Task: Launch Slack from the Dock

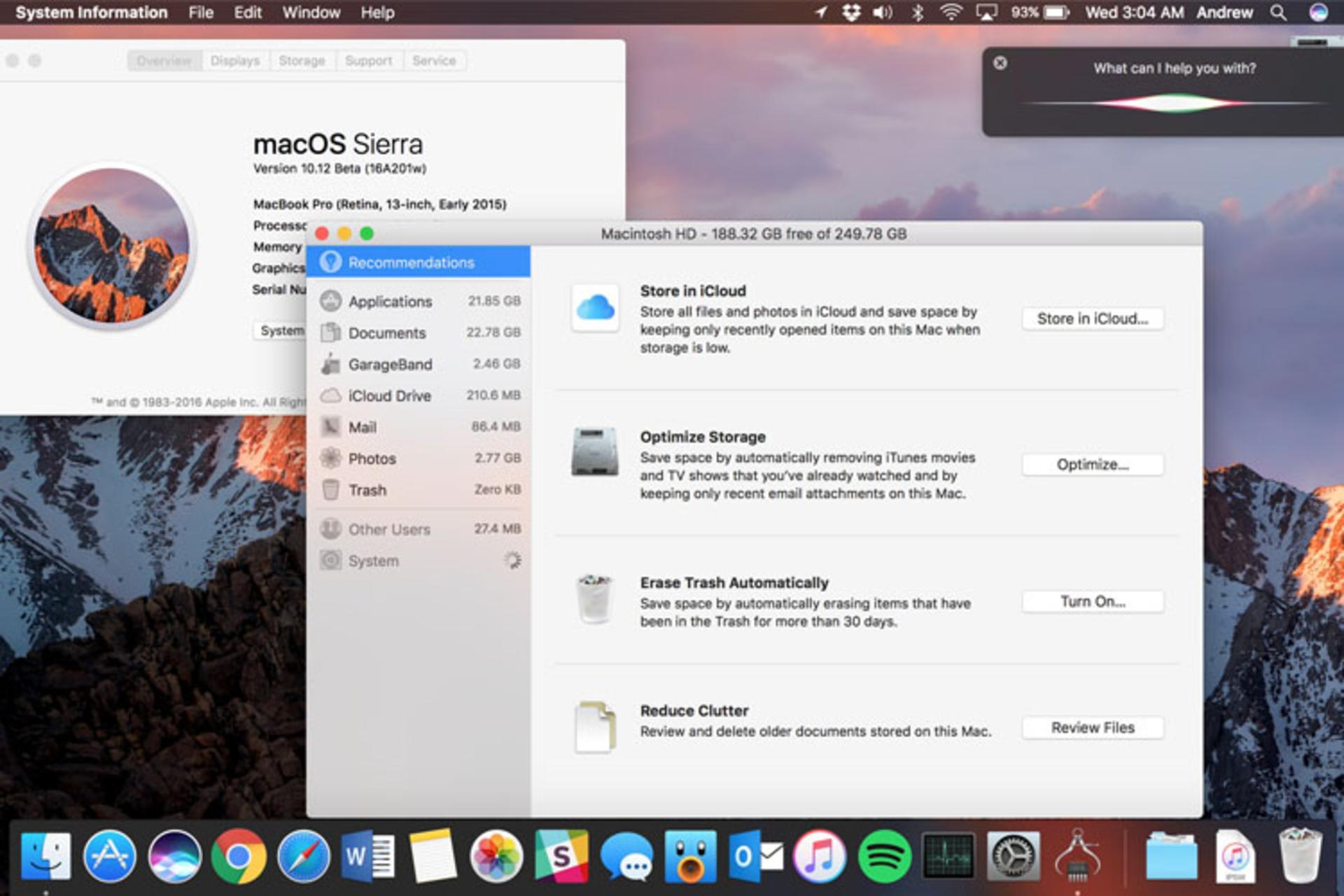Action: point(561,855)
